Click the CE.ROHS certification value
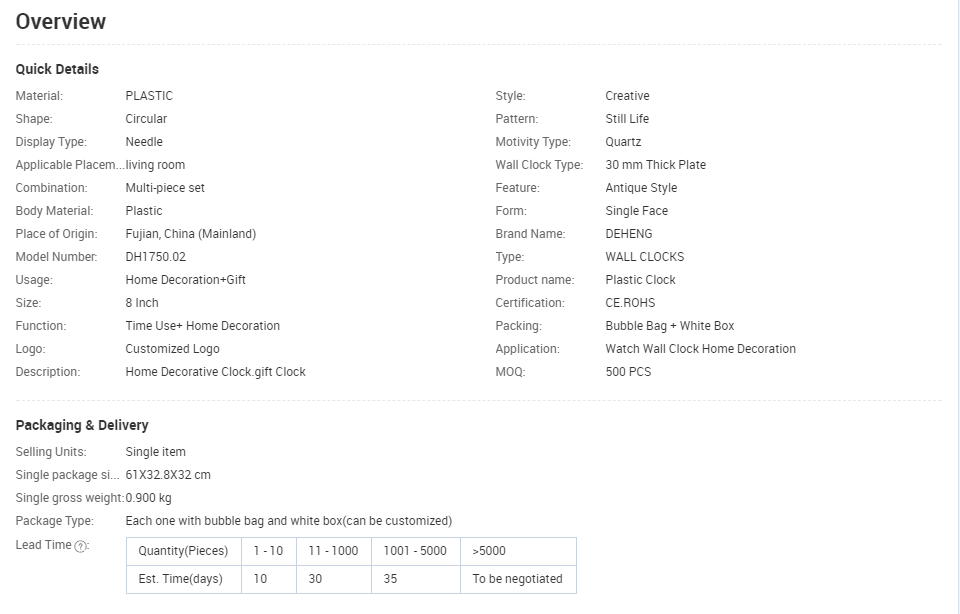Viewport: 960px width, 614px height. tap(630, 303)
